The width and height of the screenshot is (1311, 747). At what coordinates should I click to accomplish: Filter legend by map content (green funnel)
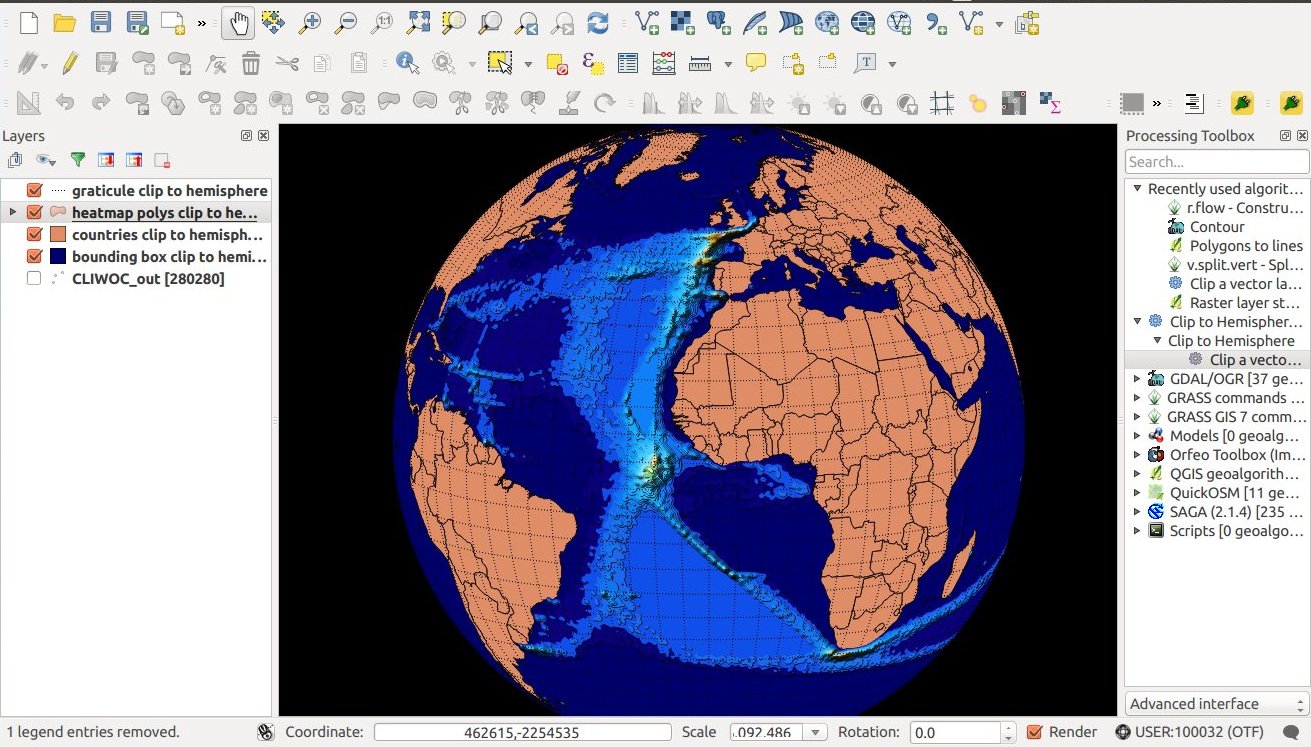(x=77, y=159)
